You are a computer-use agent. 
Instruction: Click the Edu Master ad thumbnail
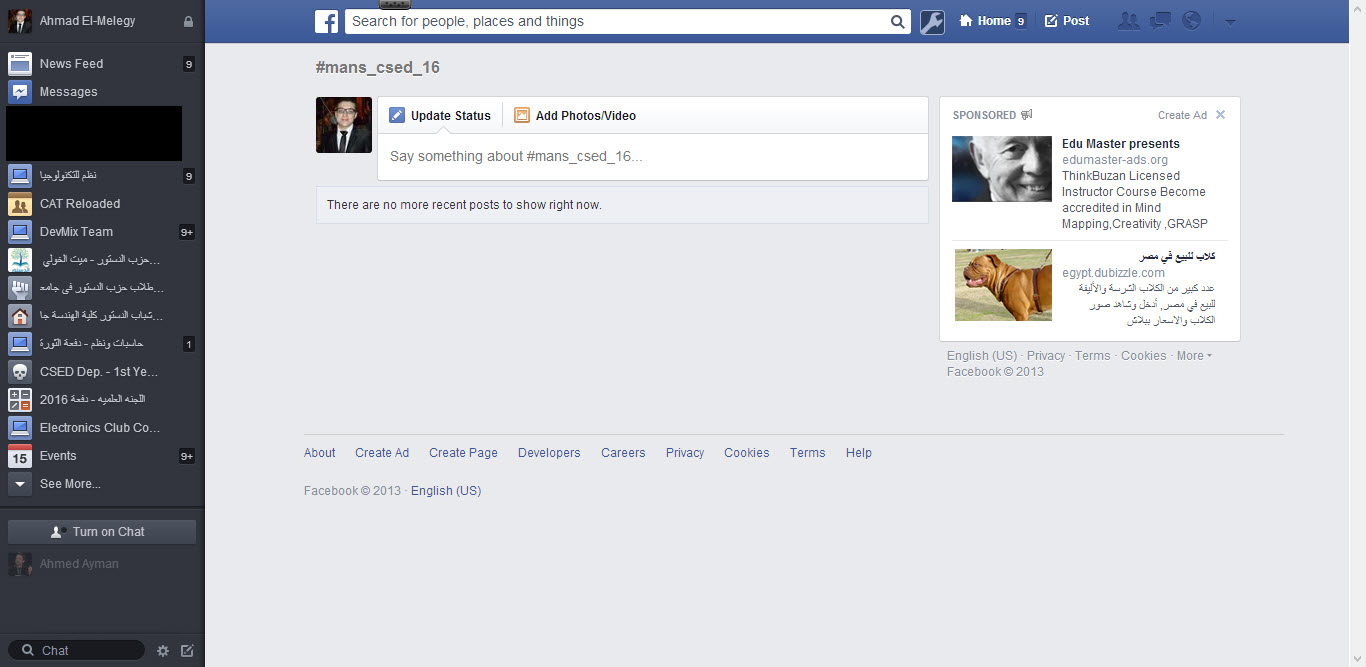tap(1002, 169)
